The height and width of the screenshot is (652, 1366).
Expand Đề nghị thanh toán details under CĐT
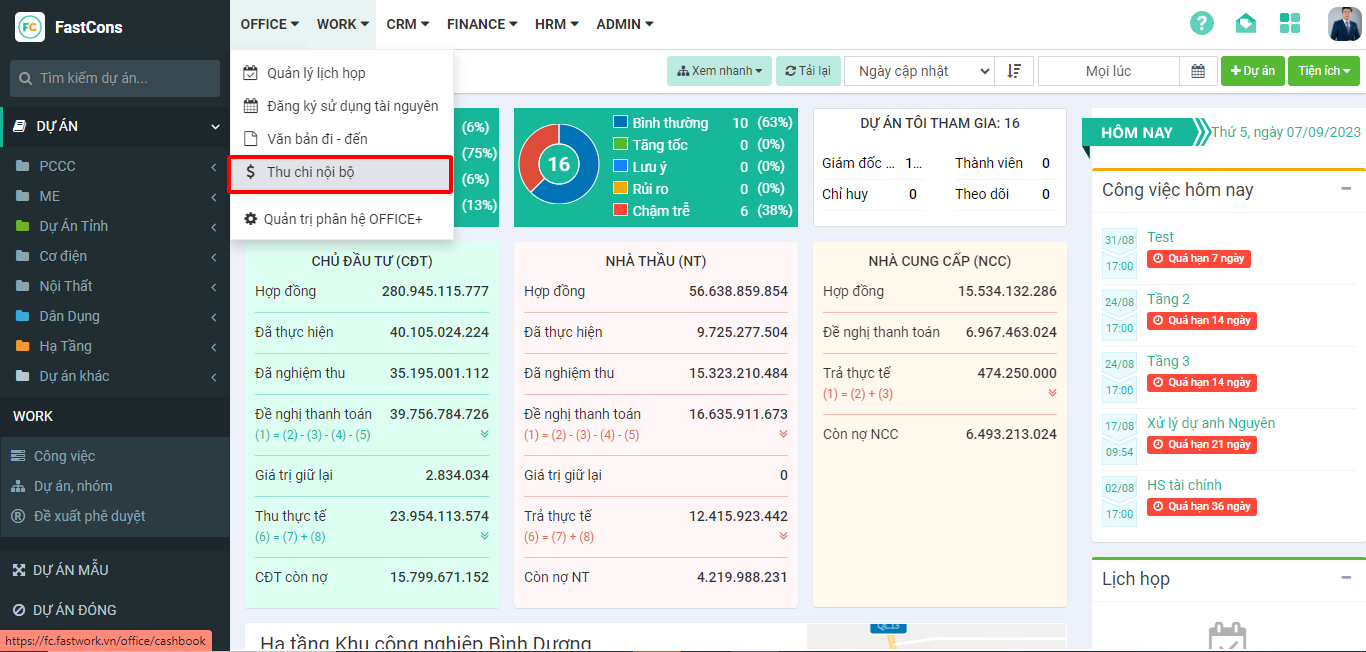[x=484, y=434]
